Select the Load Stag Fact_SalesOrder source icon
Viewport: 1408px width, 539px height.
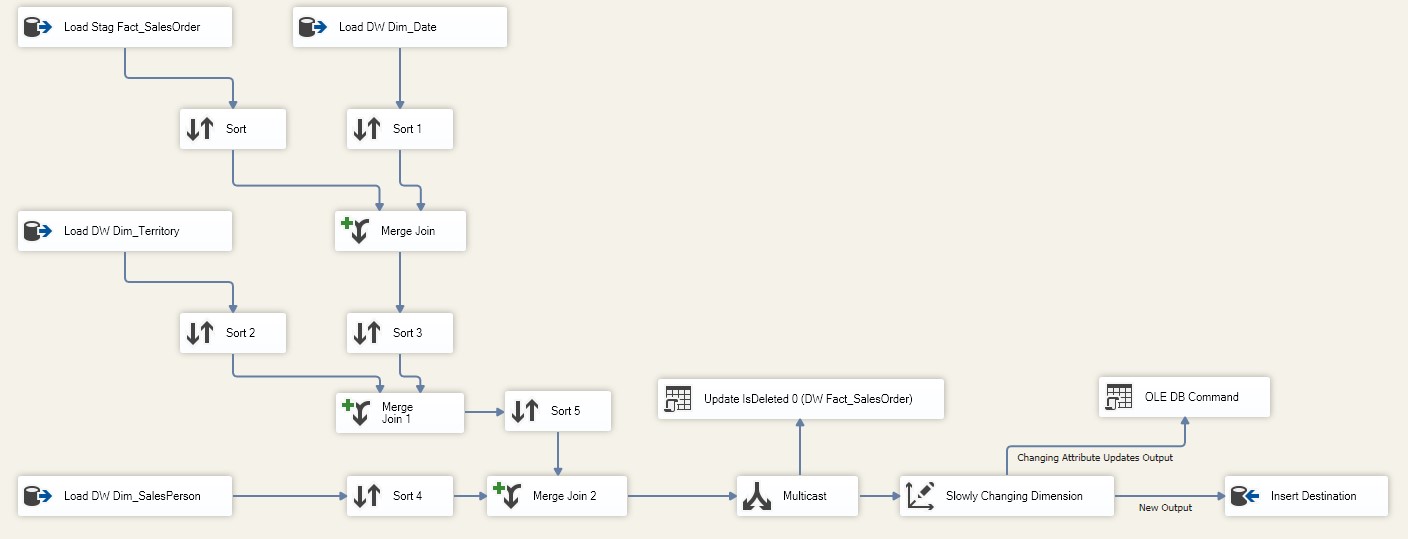click(37, 27)
